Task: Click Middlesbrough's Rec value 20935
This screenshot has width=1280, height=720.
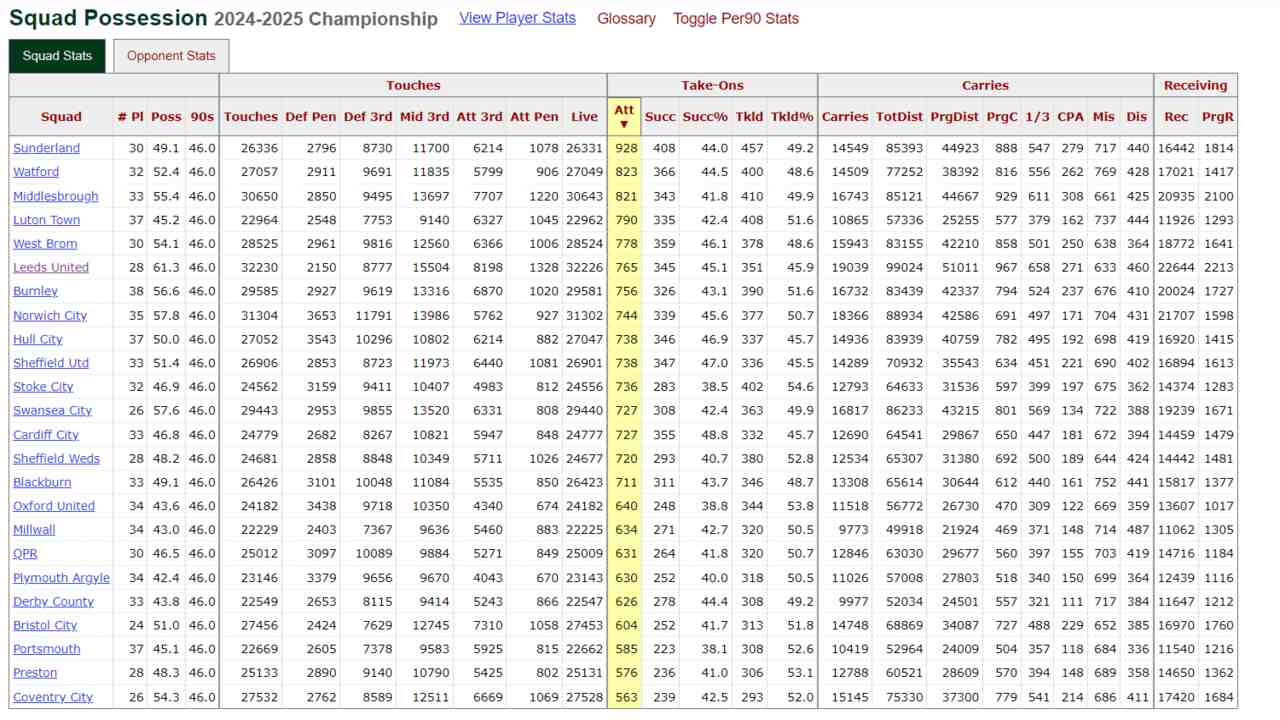Action: [x=1176, y=196]
